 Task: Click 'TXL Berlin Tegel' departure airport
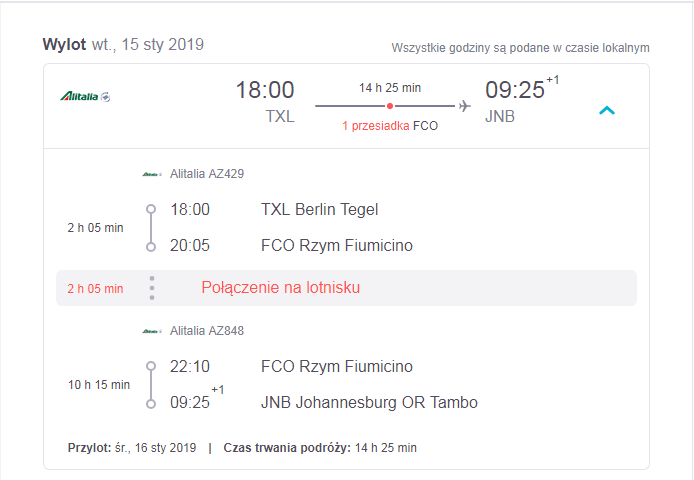click(x=320, y=209)
